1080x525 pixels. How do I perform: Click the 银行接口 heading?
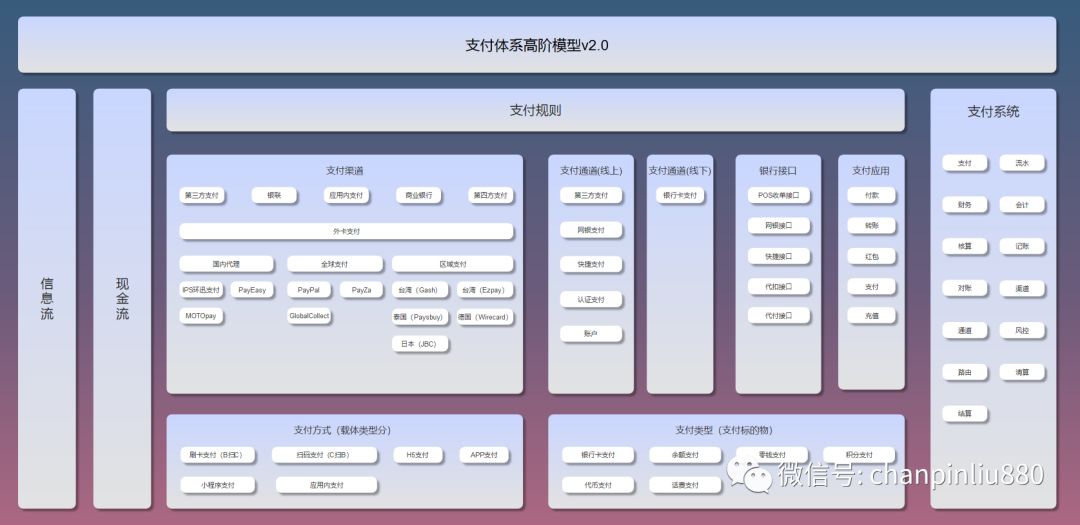coord(778,170)
